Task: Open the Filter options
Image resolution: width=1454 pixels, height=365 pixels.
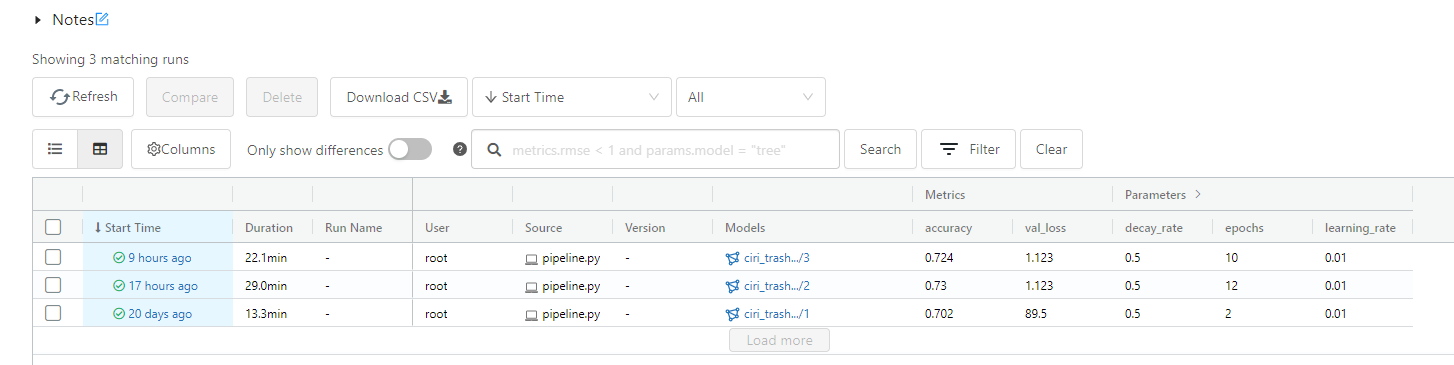Action: 969,149
